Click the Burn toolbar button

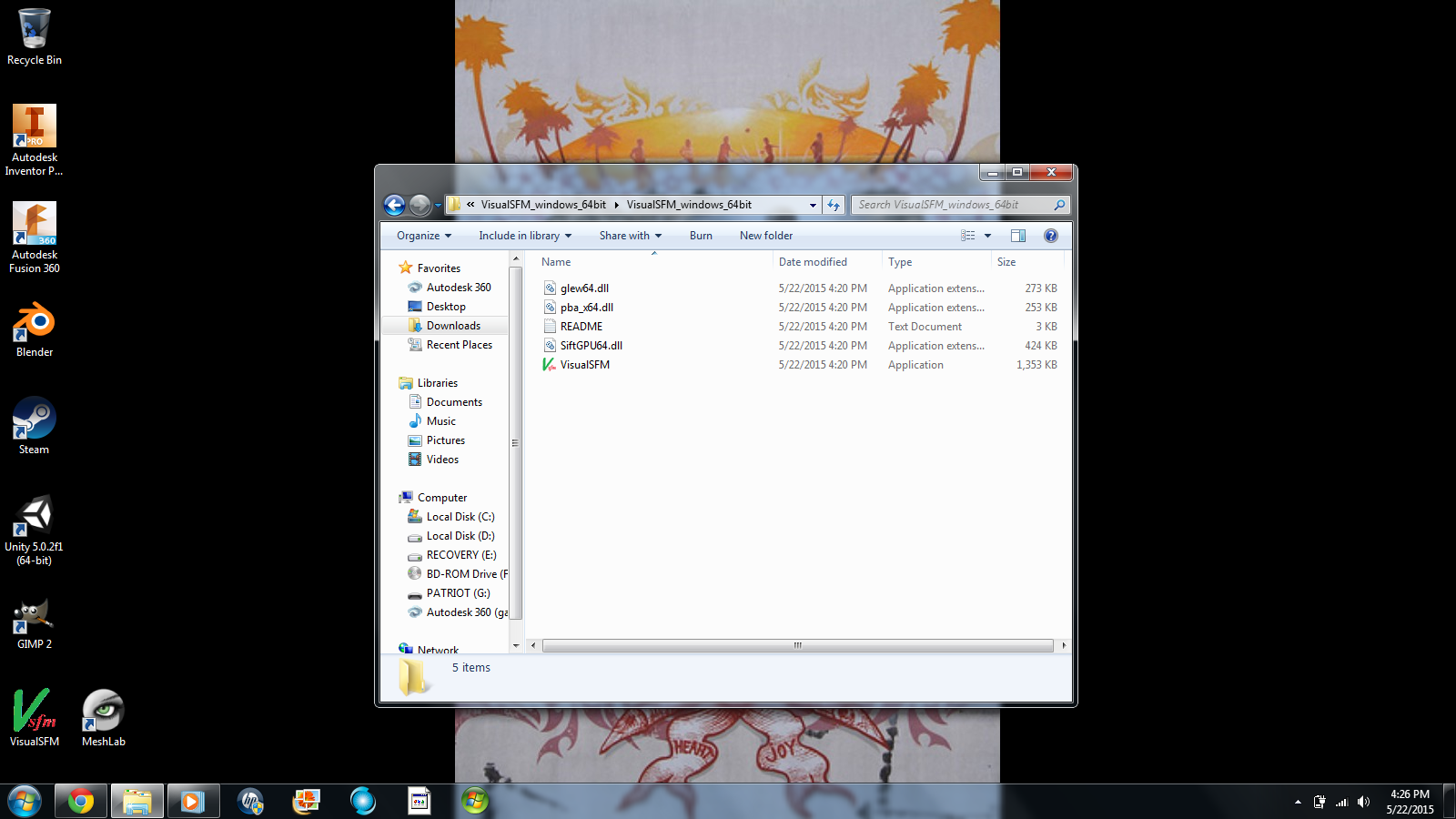[701, 236]
